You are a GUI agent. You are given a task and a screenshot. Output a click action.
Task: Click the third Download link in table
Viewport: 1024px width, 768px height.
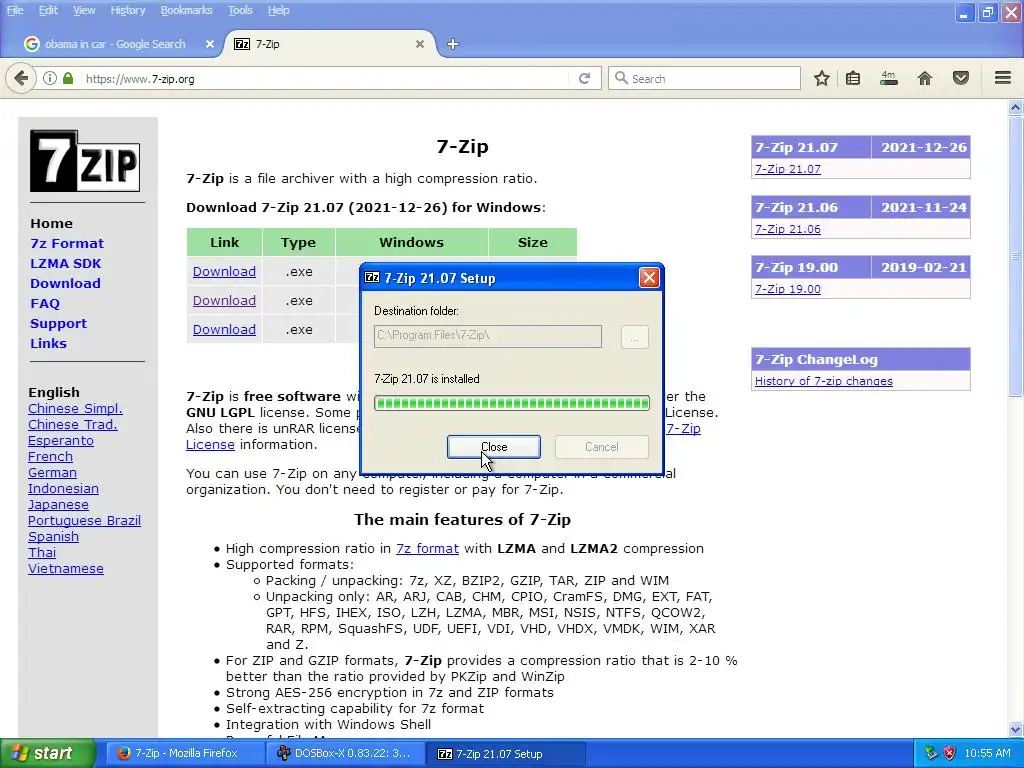(224, 329)
